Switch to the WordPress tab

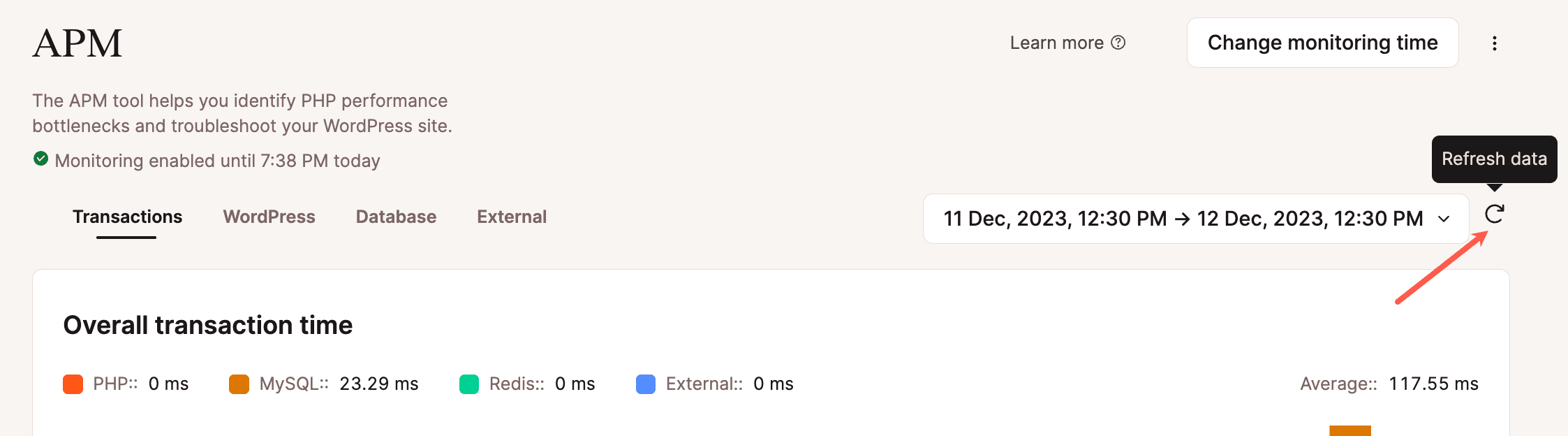click(x=269, y=217)
